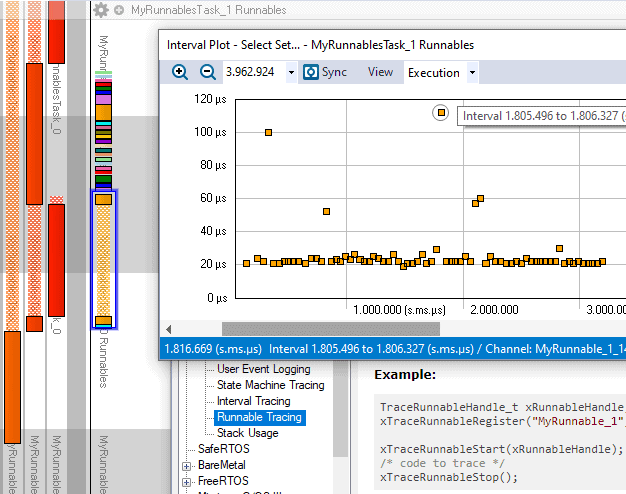Select the Interval Tracing tree item
The height and width of the screenshot is (494, 626).
tap(254, 401)
